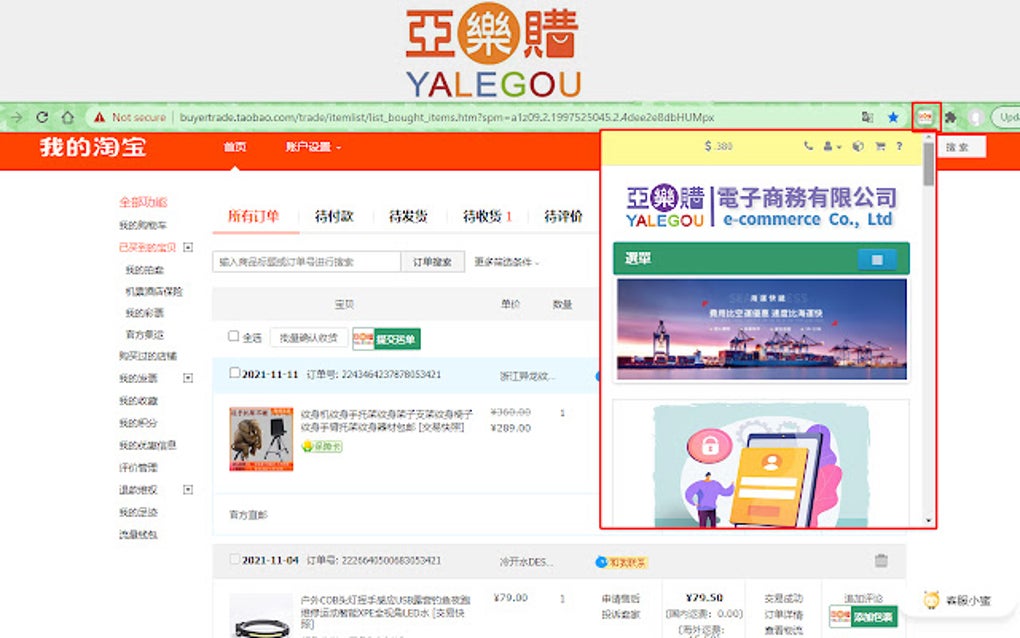Toggle the blue menu button in green bar

tap(877, 259)
